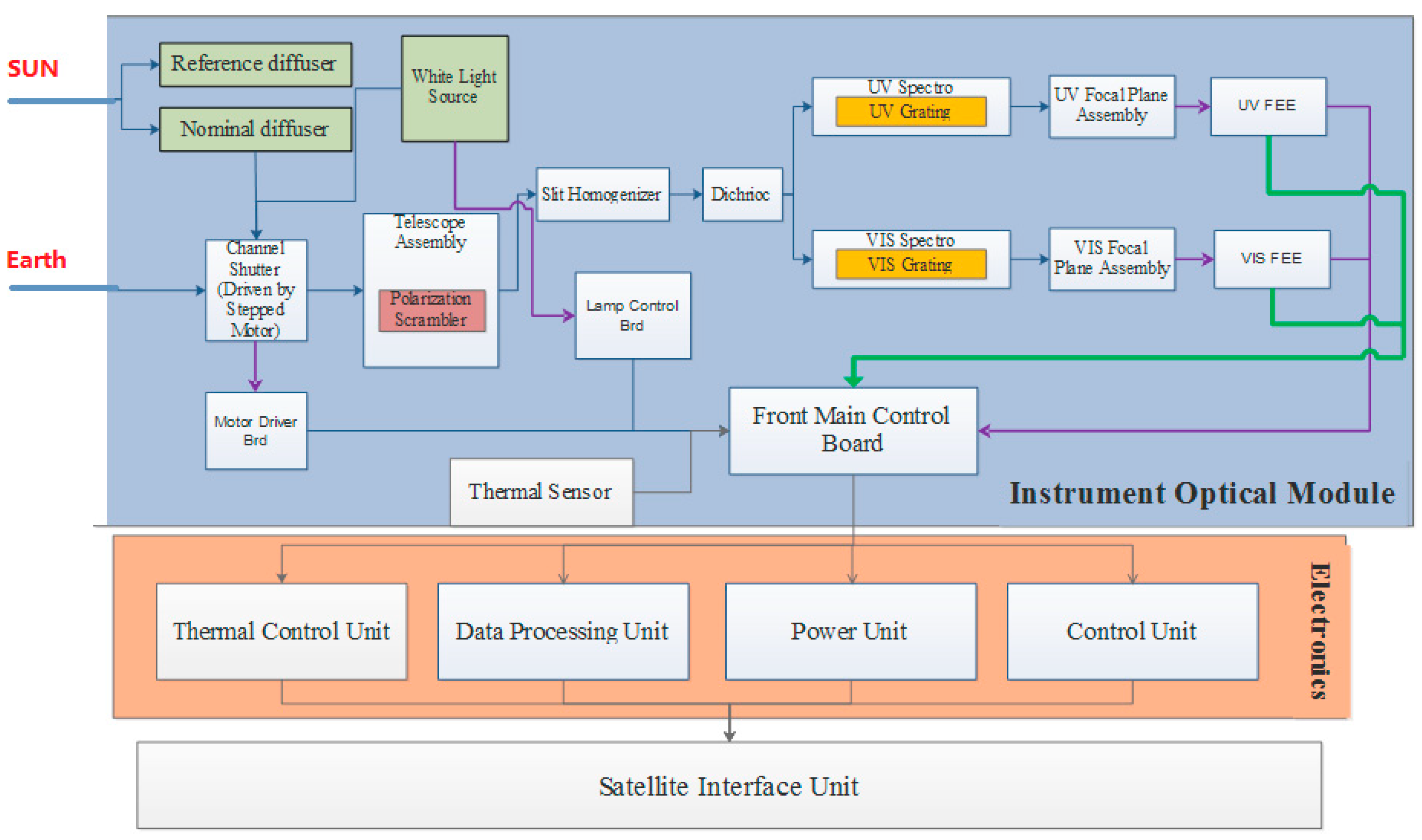Select the Data Processing Unit block

coord(563,631)
